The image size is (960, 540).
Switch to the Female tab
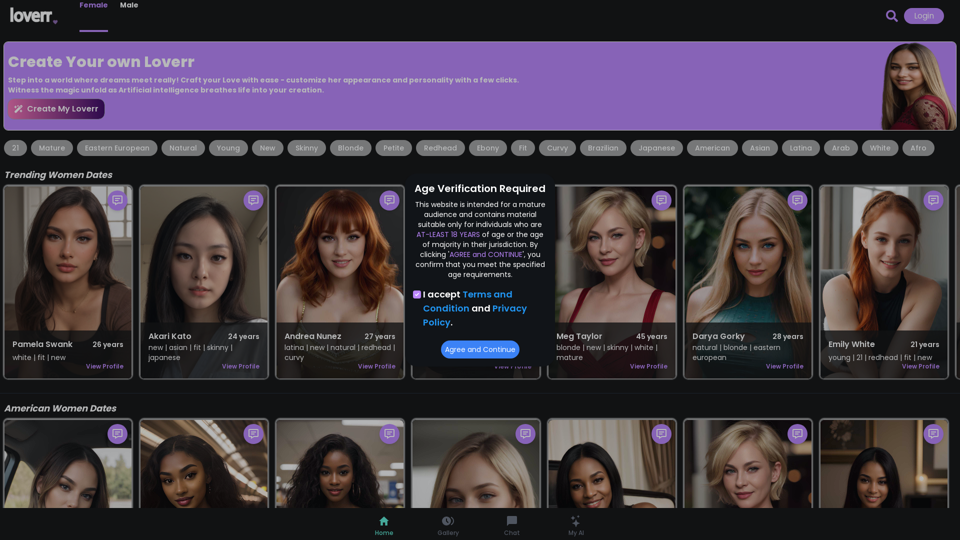(93, 6)
